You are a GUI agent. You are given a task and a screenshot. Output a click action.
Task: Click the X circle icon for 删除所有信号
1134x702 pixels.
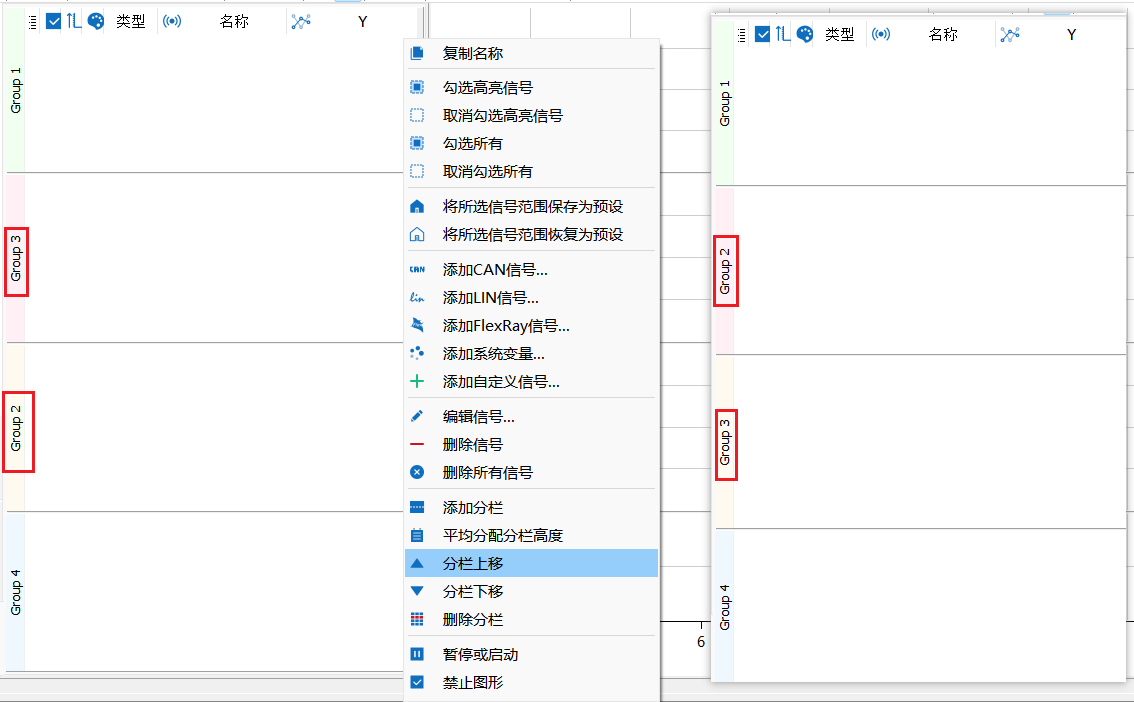tap(417, 472)
